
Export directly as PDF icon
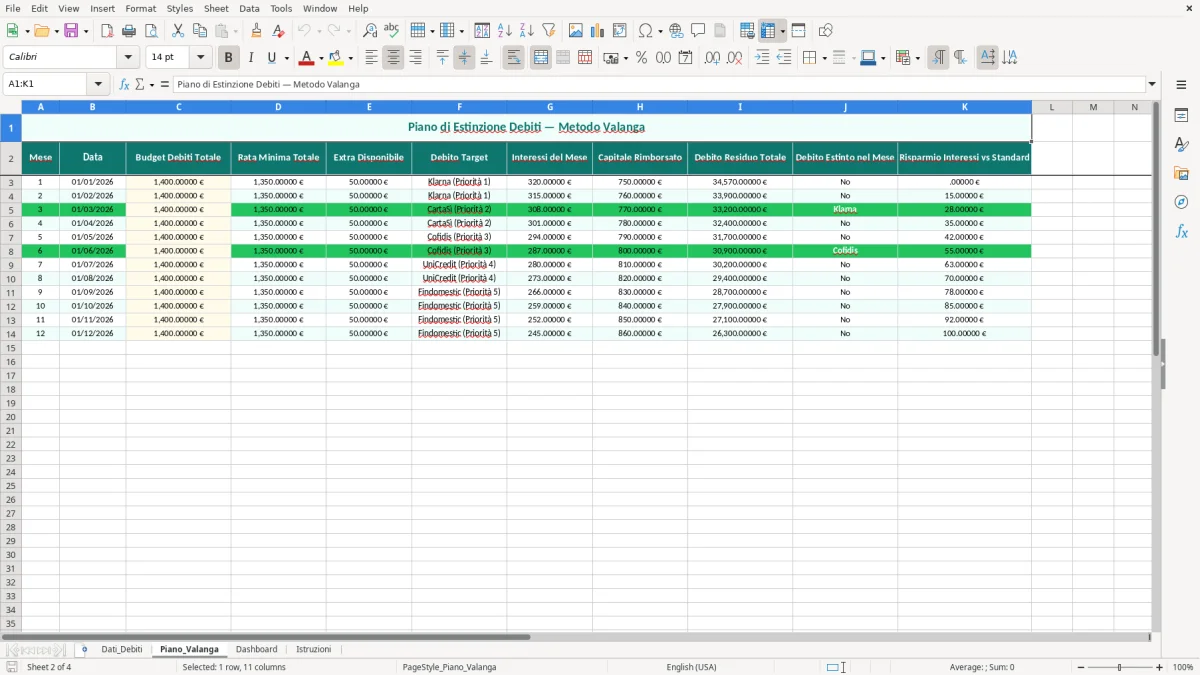click(x=107, y=31)
